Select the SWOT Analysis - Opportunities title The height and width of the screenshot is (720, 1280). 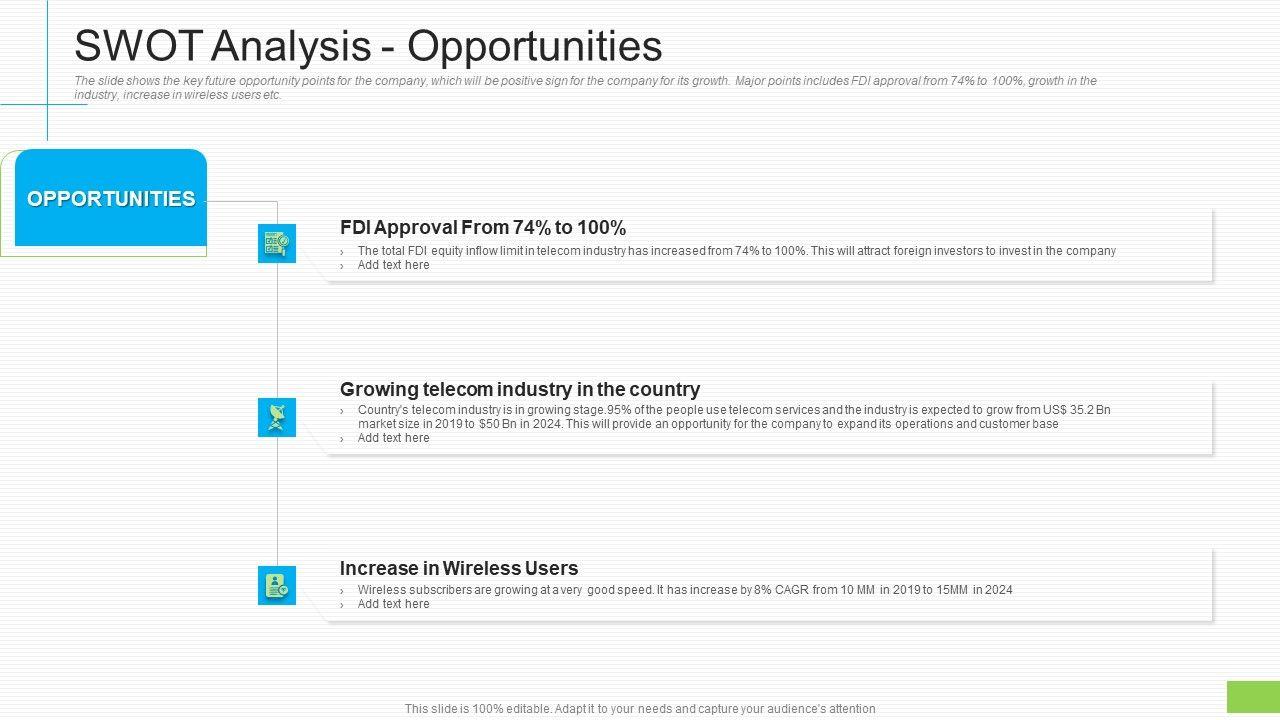pyautogui.click(x=368, y=46)
